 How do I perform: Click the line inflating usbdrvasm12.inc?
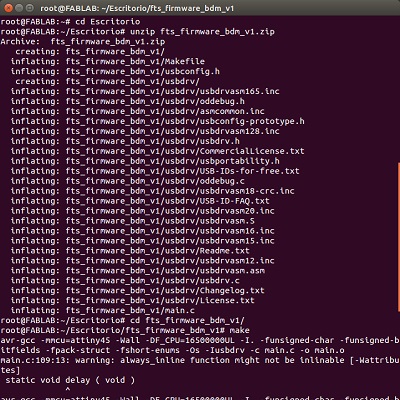(143, 262)
